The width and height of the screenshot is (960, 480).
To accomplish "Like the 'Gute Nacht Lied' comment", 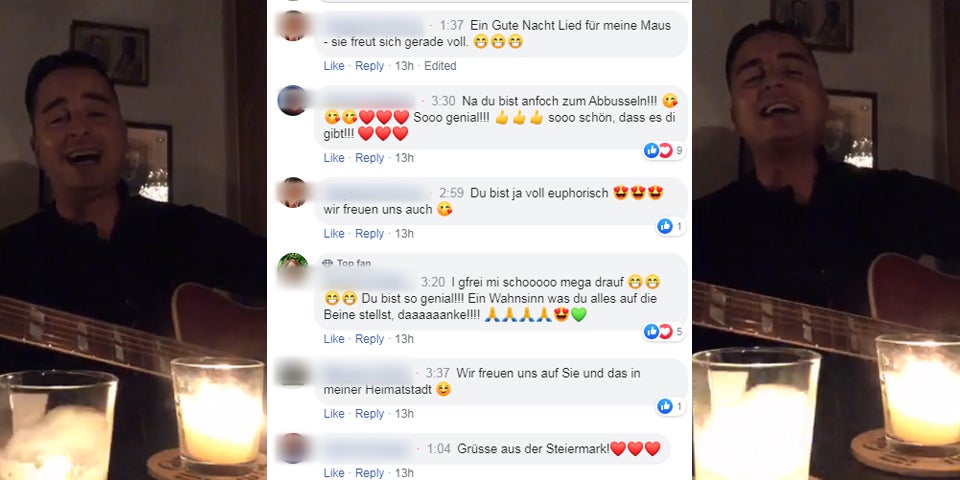I will [x=334, y=66].
